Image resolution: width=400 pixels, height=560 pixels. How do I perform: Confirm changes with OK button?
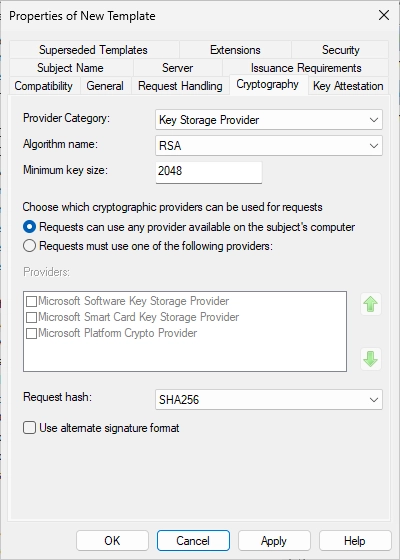pyautogui.click(x=112, y=541)
